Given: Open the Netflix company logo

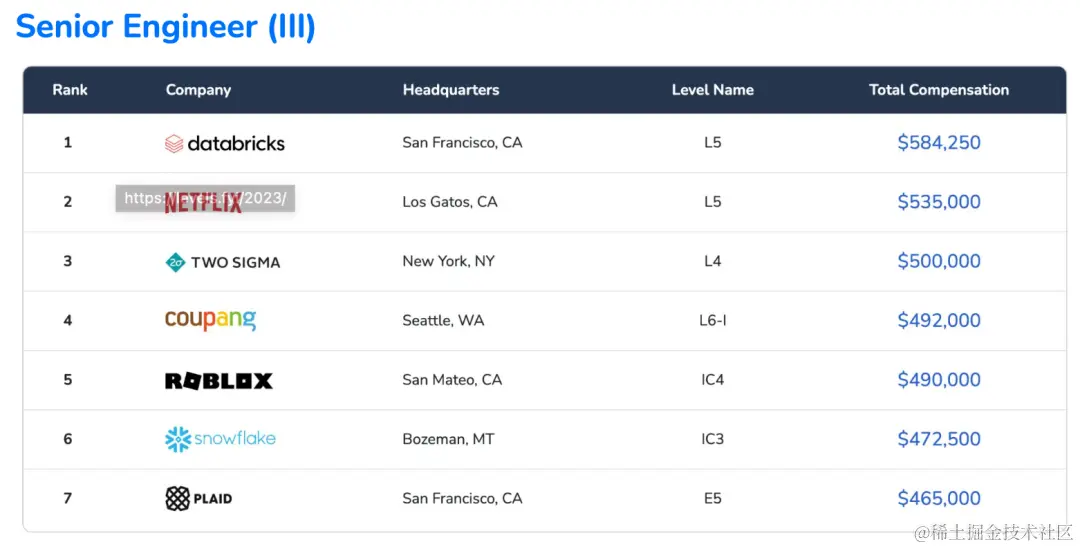Looking at the screenshot, I should click(x=203, y=203).
